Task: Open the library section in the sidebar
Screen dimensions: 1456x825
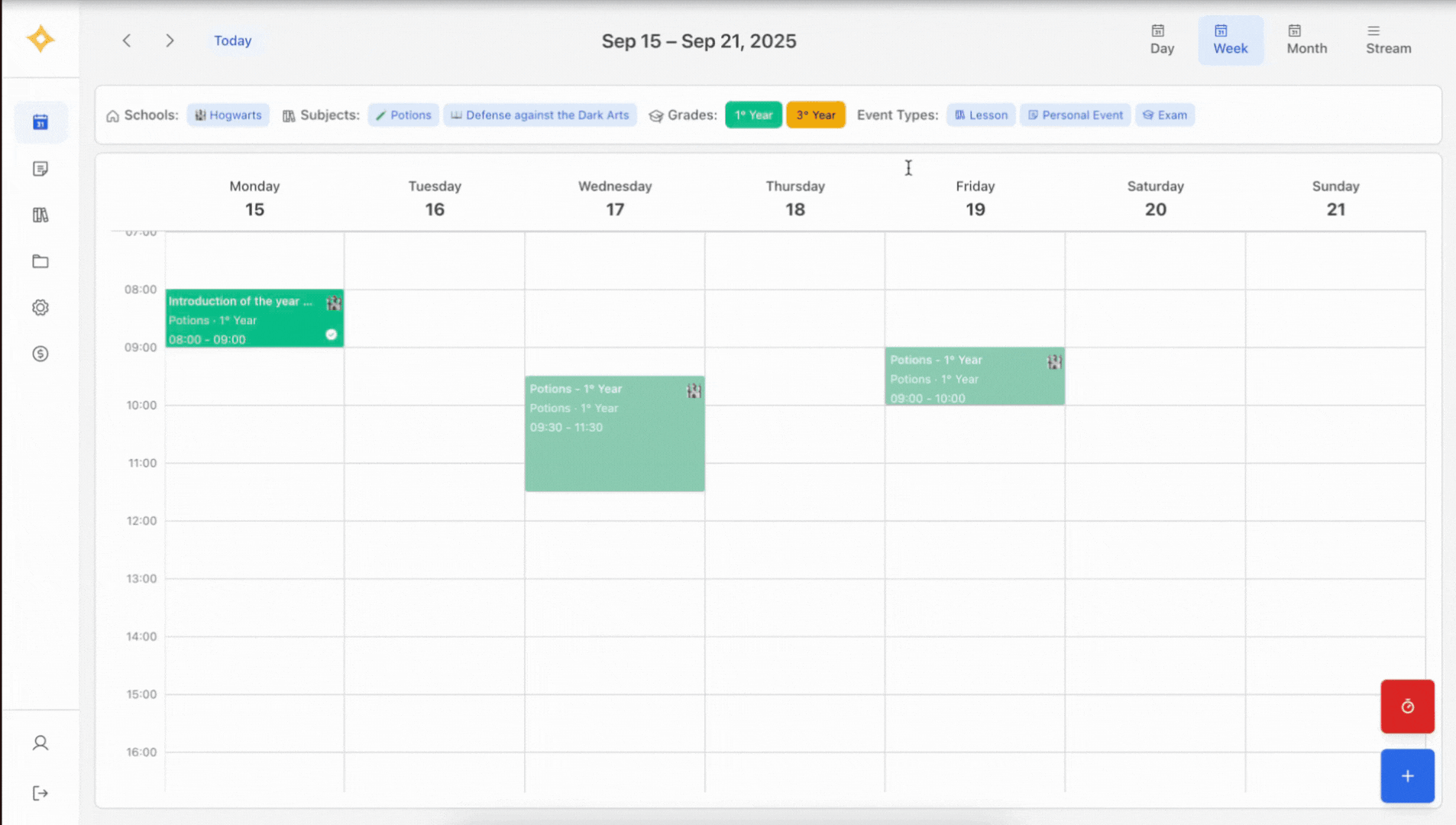Action: click(x=40, y=215)
